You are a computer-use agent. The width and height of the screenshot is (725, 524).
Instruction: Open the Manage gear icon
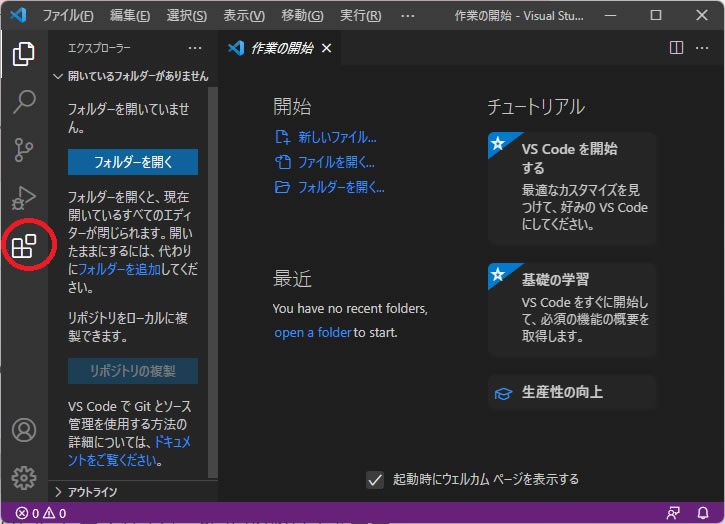coord(24,477)
